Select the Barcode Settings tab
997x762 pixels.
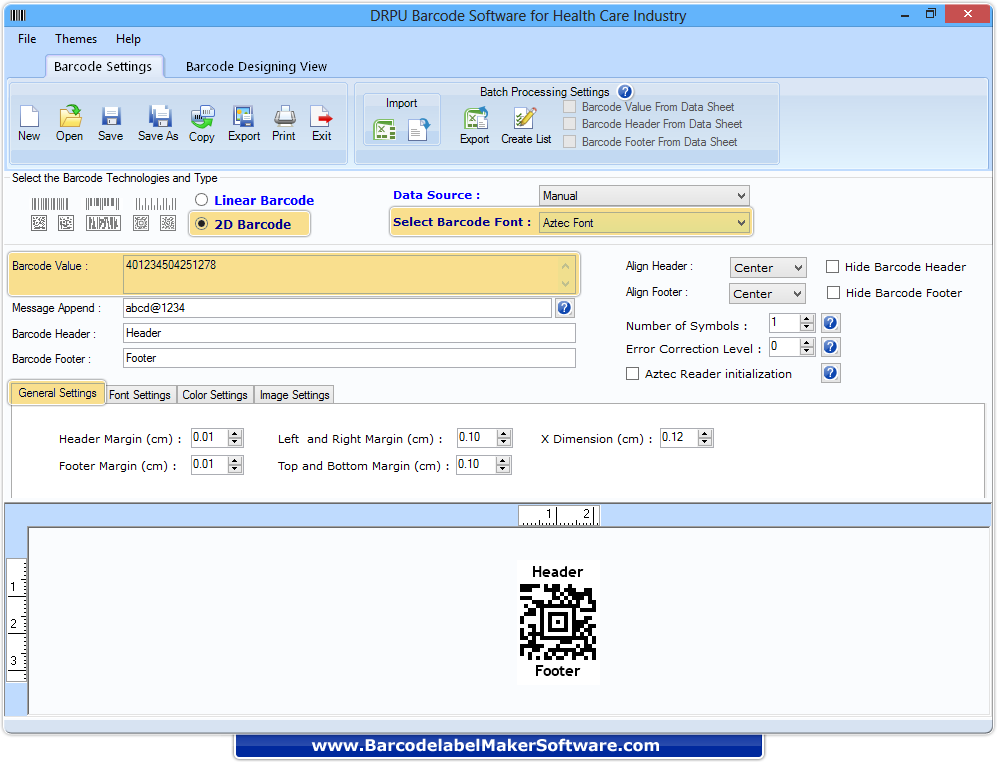click(x=103, y=67)
